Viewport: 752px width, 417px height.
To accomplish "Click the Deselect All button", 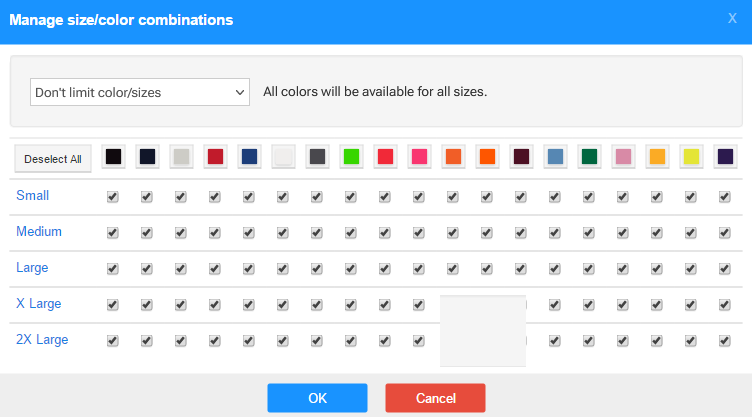I will [53, 159].
